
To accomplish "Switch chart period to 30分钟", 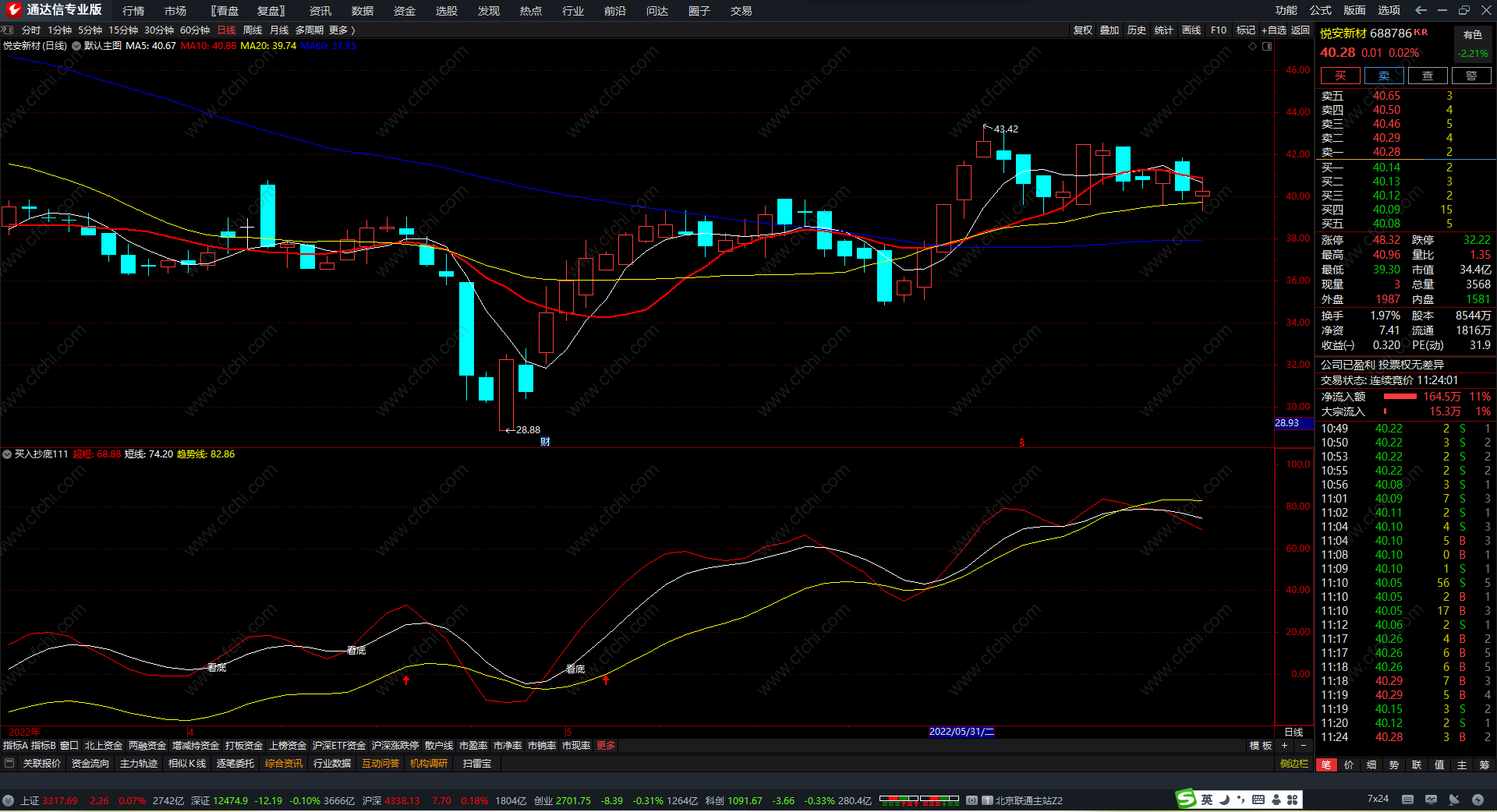I will (159, 30).
